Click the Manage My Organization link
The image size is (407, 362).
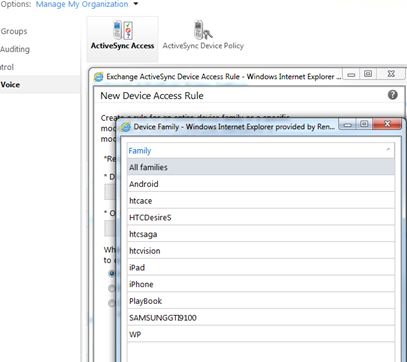[x=82, y=4]
